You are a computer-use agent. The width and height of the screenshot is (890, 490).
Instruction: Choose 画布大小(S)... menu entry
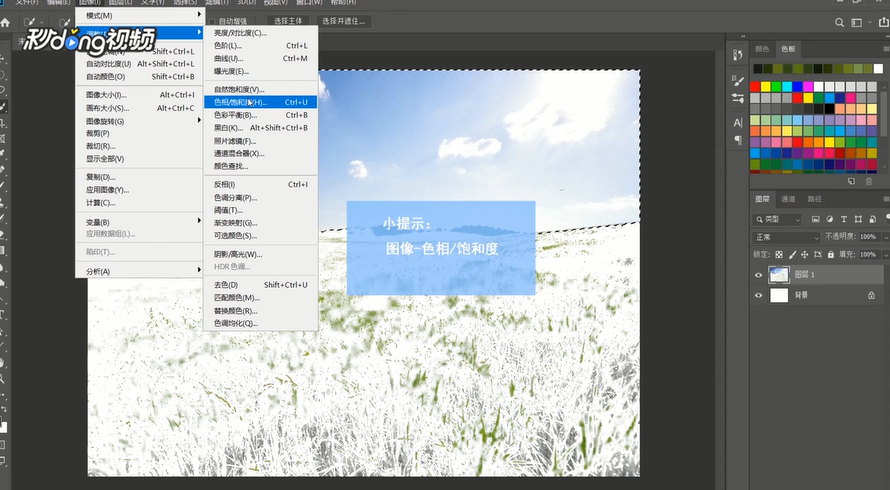pyautogui.click(x=139, y=108)
